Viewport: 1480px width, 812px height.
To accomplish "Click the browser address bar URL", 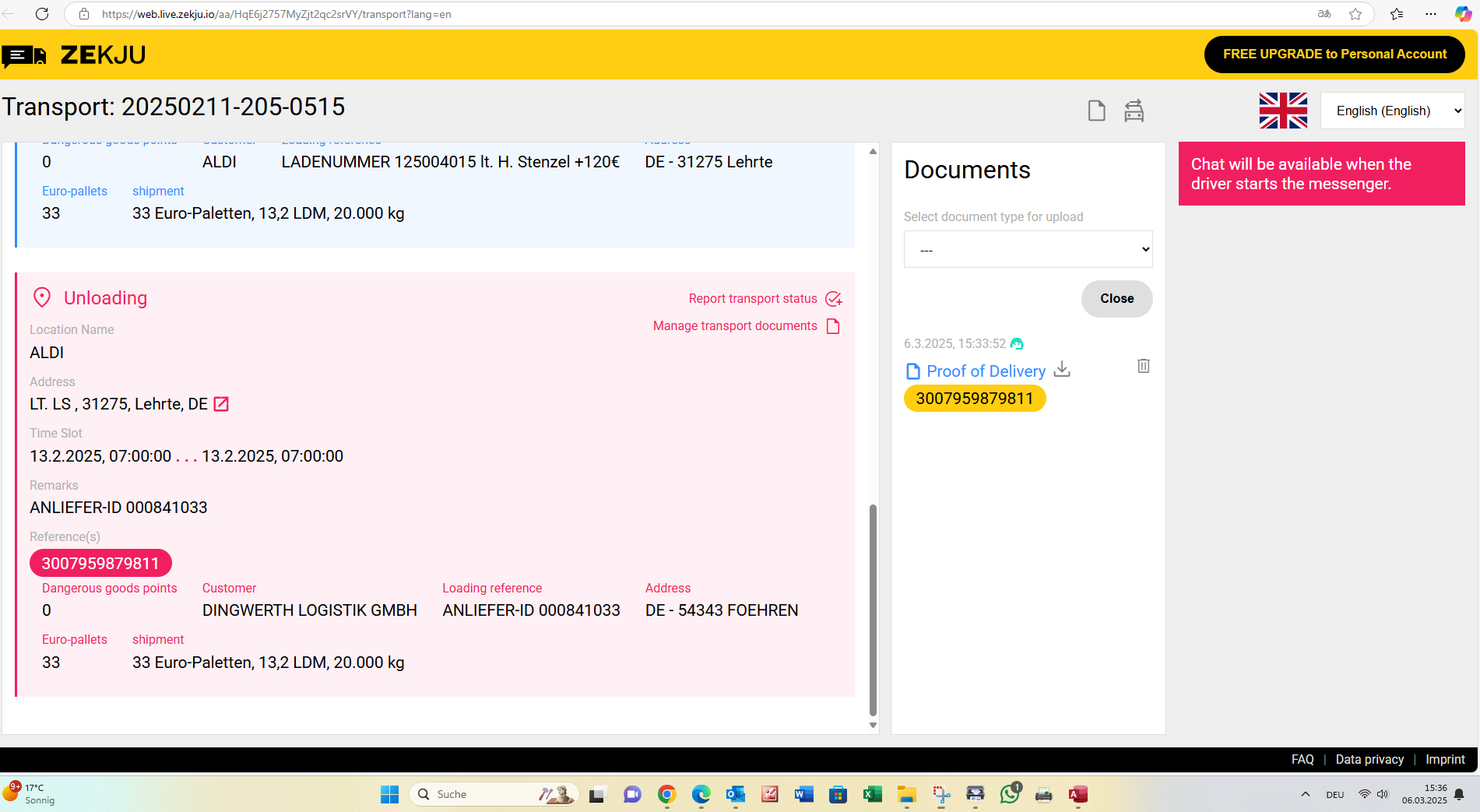I will 276,14.
